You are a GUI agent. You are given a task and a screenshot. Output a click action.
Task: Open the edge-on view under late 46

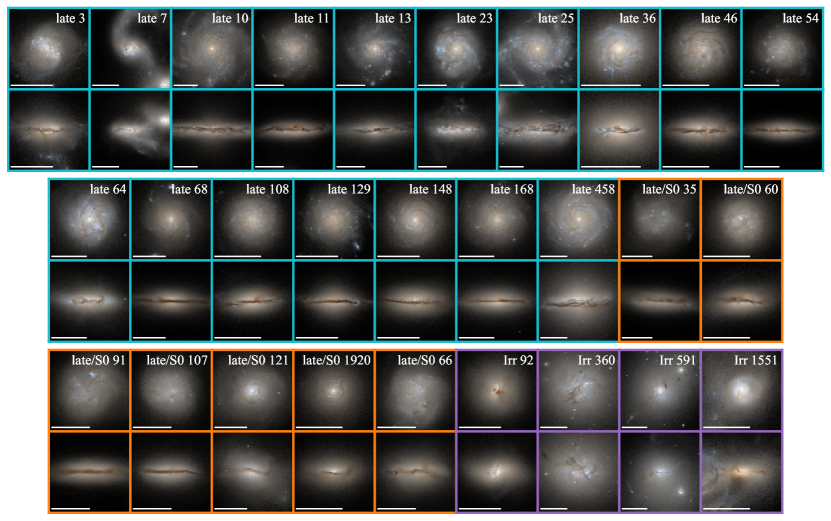[701, 130]
